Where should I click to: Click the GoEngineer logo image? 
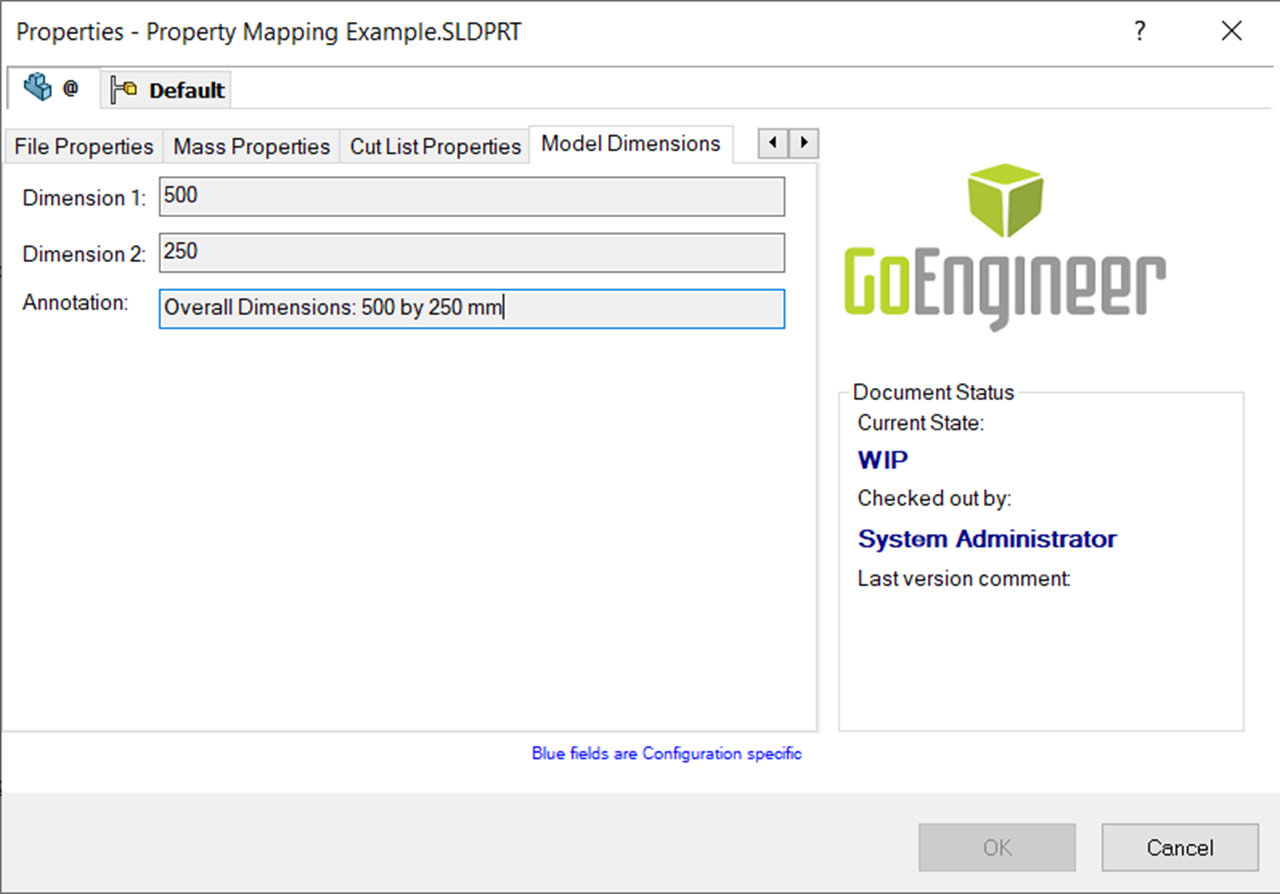(x=1004, y=246)
